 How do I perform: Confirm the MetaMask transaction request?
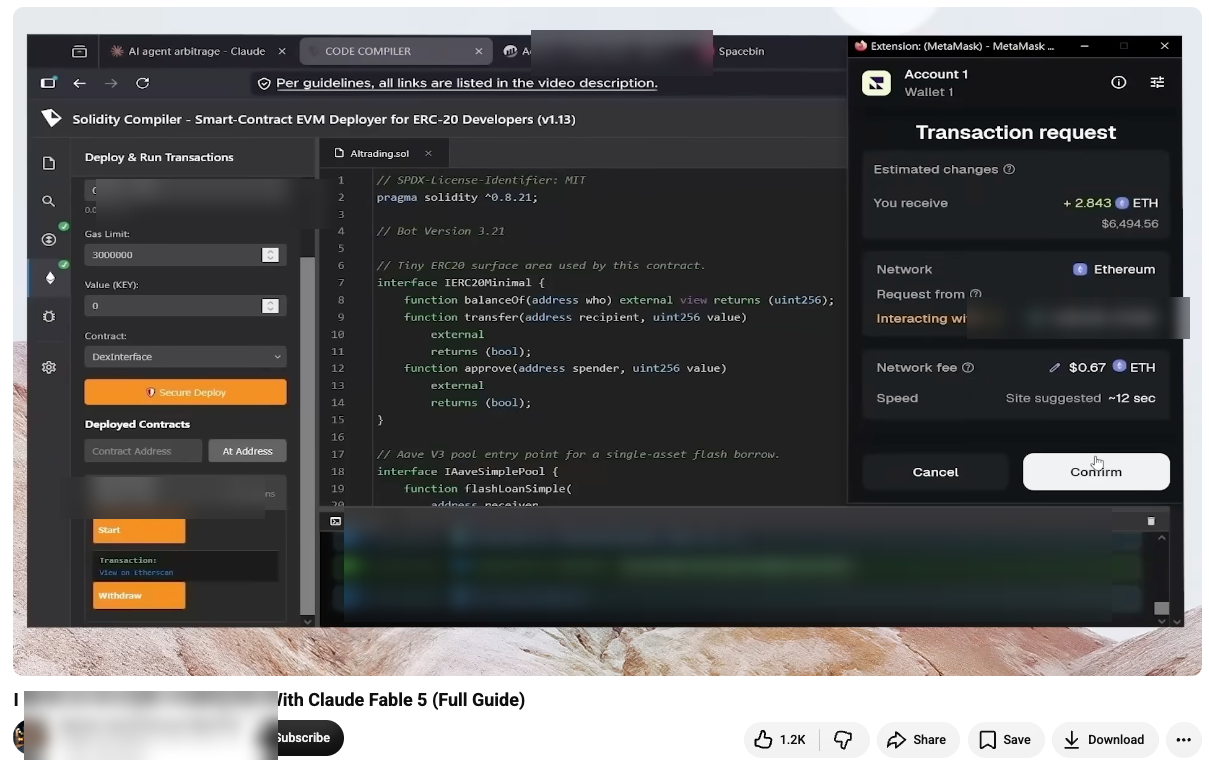(1096, 472)
